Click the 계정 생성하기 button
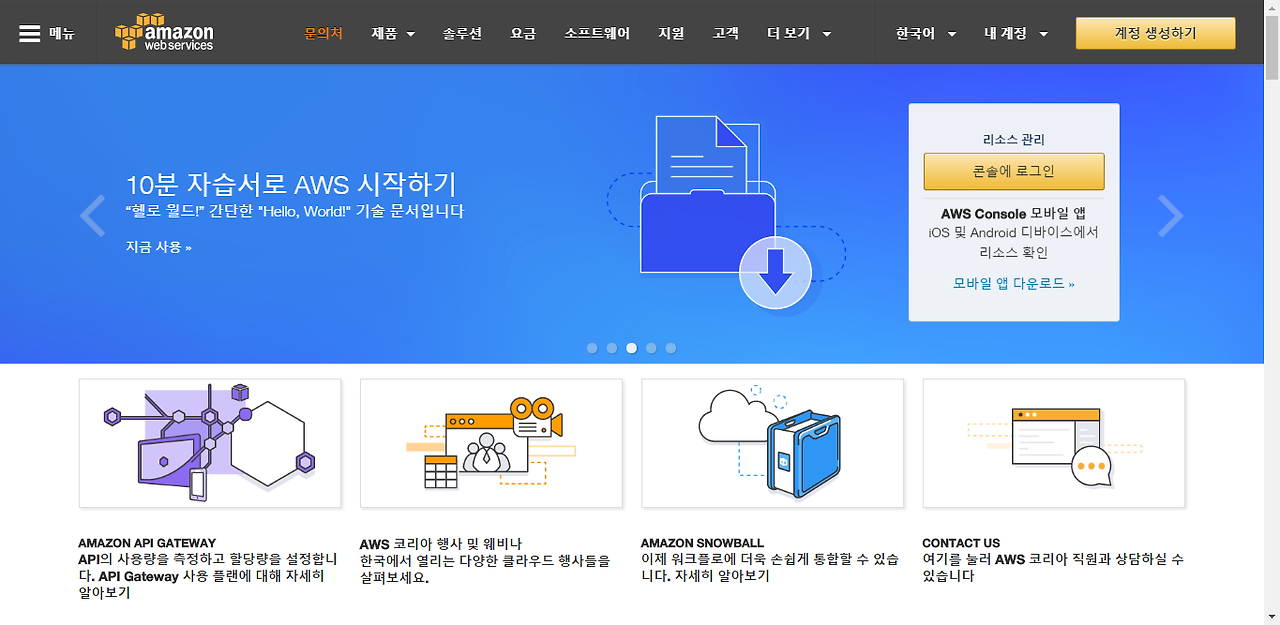1280x625 pixels. pos(1155,33)
